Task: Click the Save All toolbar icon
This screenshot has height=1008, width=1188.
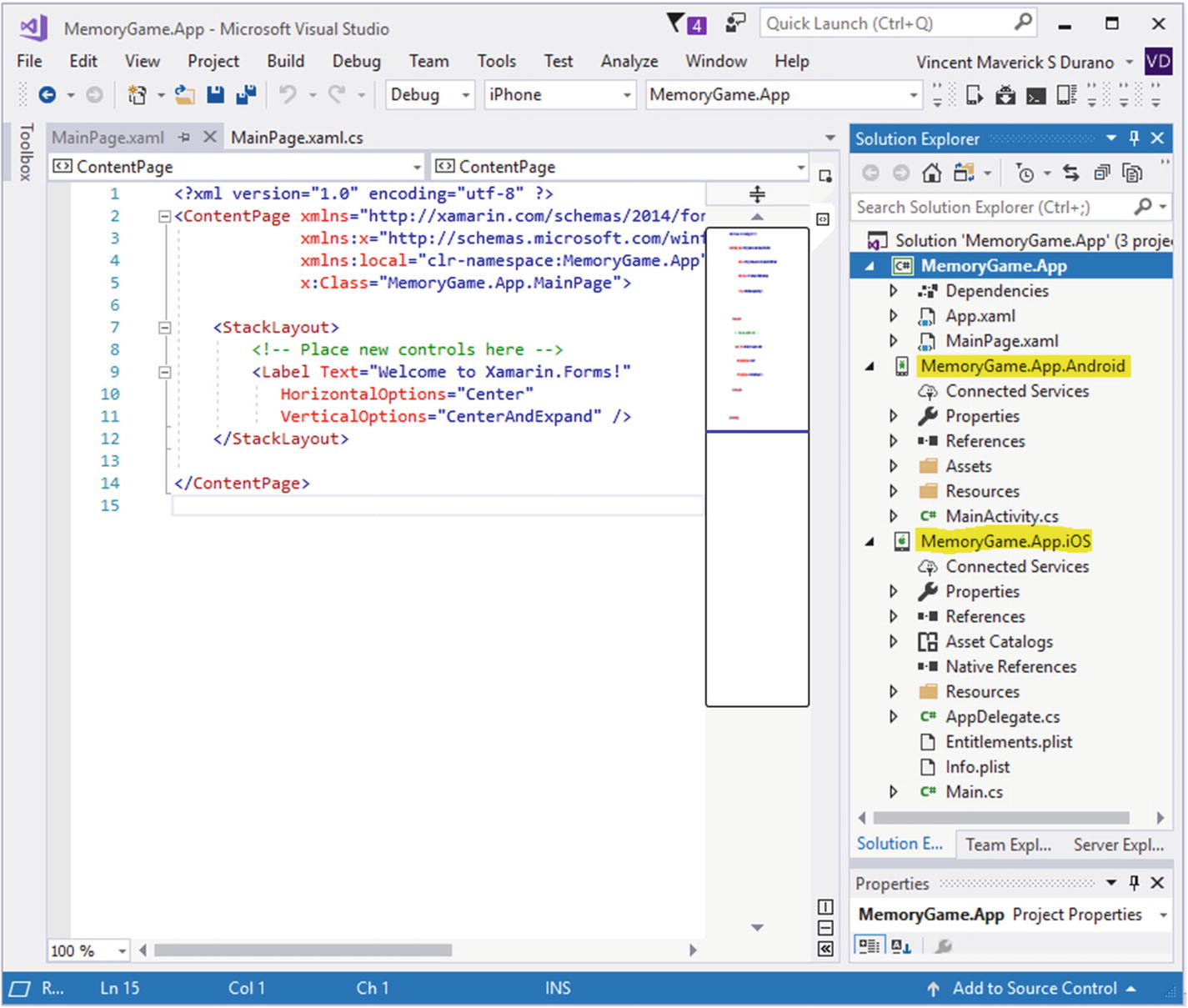Action: (246, 95)
